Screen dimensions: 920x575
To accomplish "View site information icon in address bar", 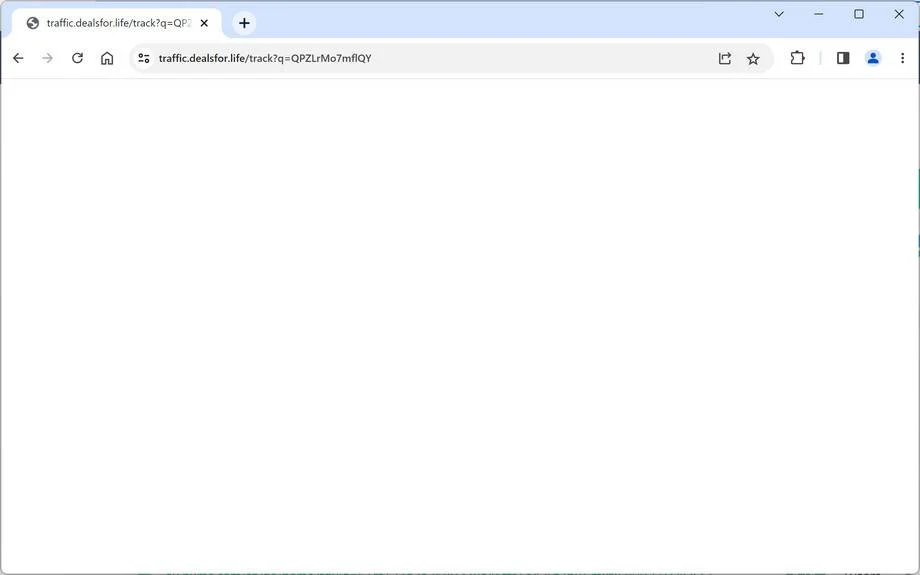I will (x=144, y=58).
